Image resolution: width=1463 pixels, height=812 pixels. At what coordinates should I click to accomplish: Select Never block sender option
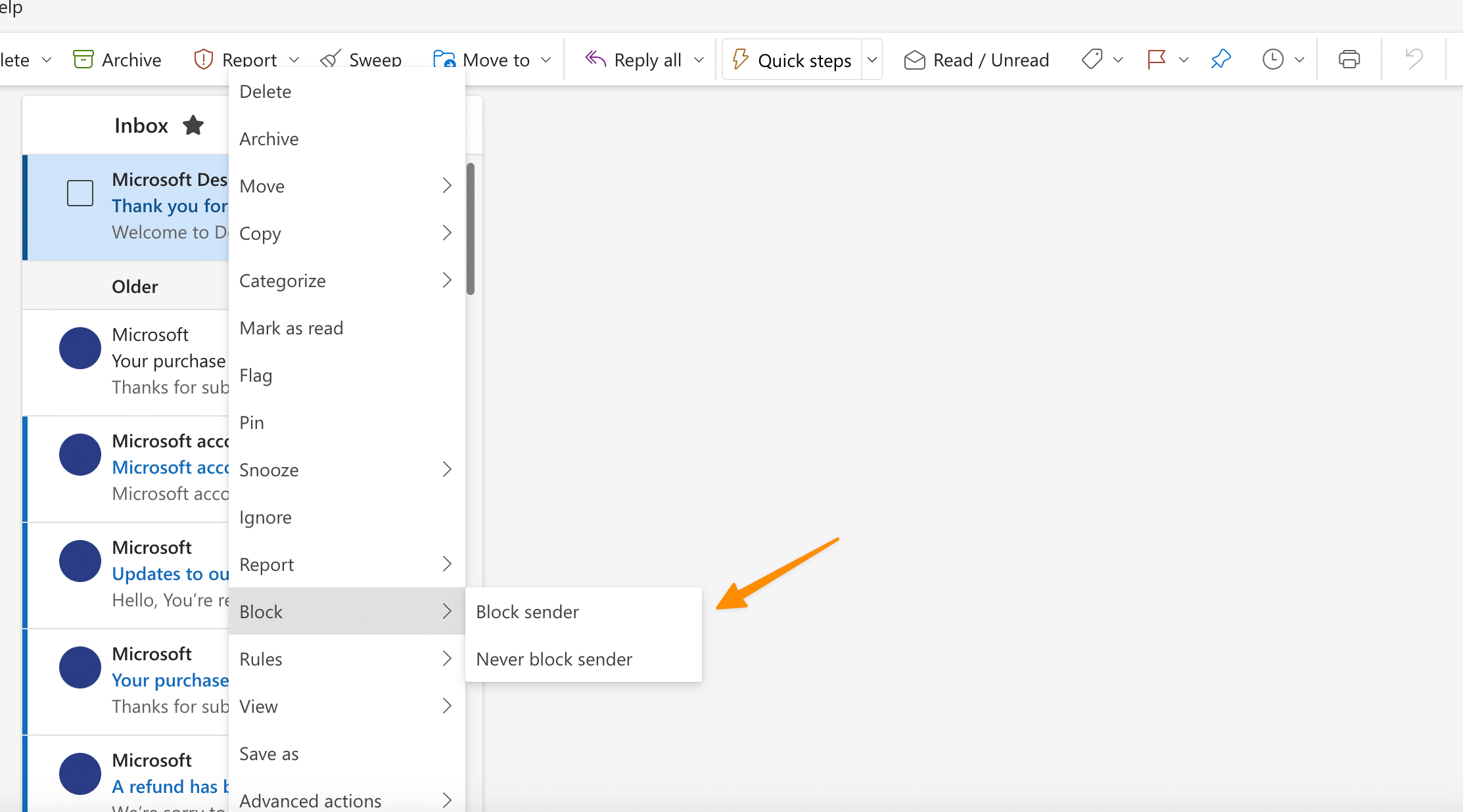tap(553, 658)
